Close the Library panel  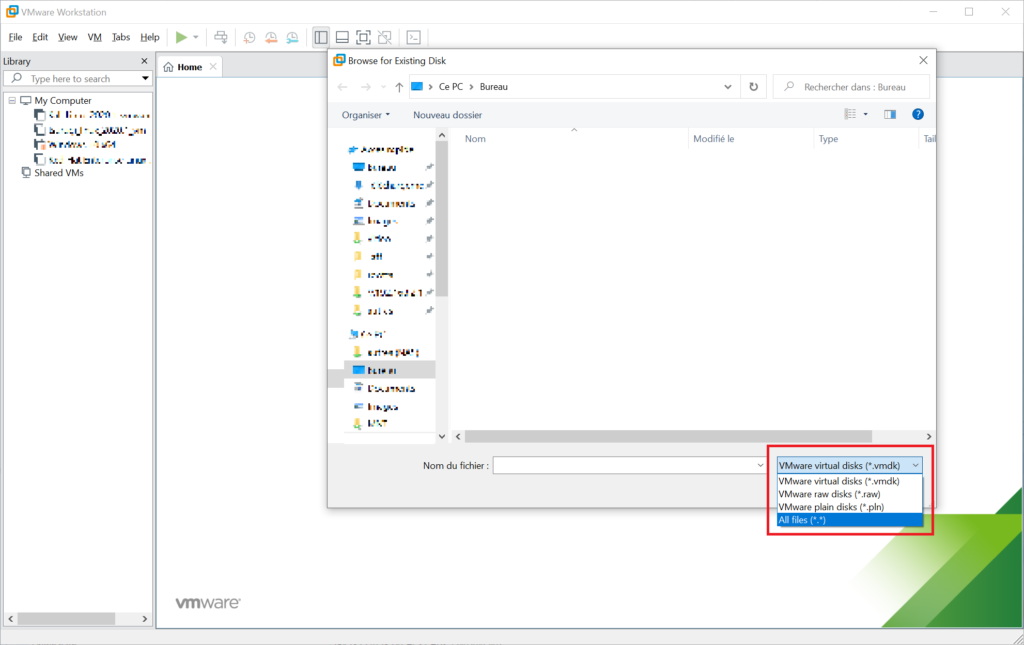tap(144, 61)
